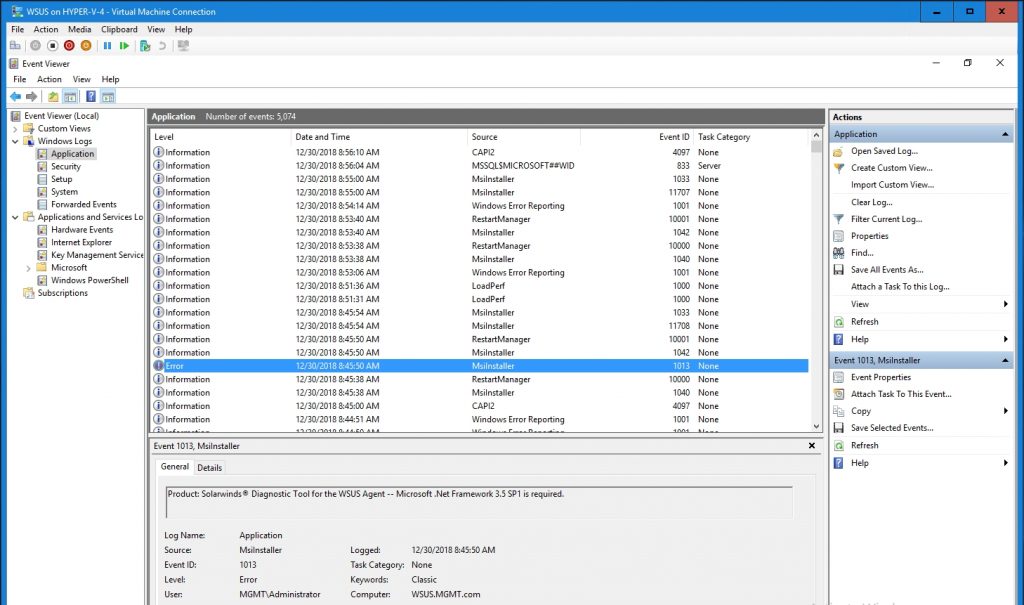Screen dimensions: 1024x605
Task: Expand the Microsoft folder node
Action: (x=28, y=268)
